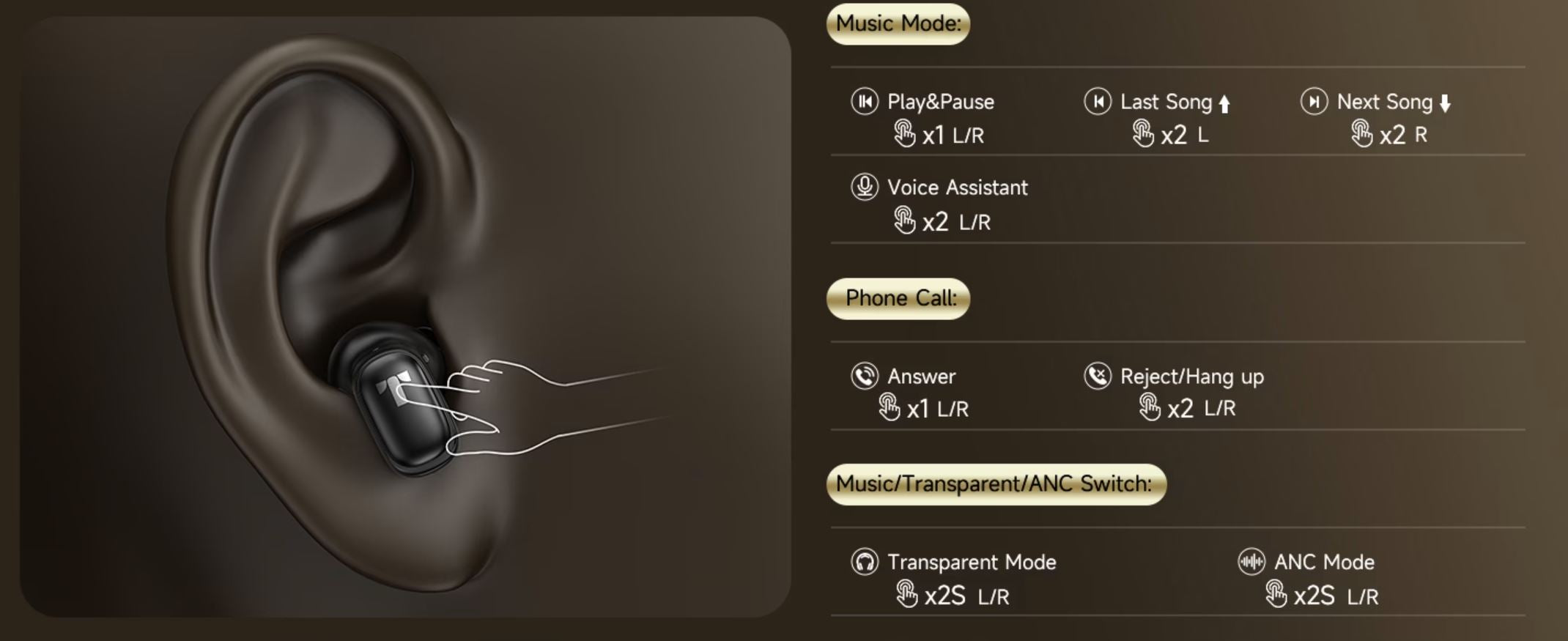
Task: Click the Reject/Hang up text
Action: [x=1192, y=377]
